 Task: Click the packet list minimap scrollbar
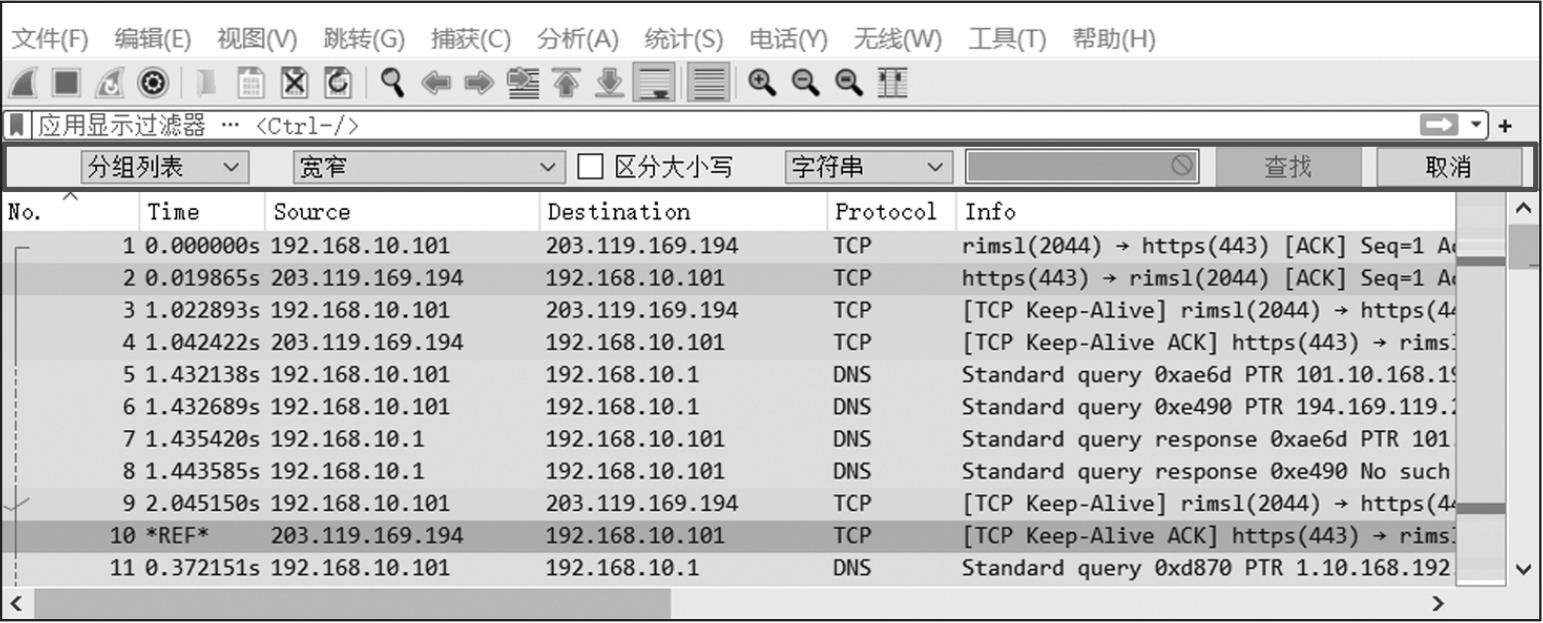point(1480,390)
